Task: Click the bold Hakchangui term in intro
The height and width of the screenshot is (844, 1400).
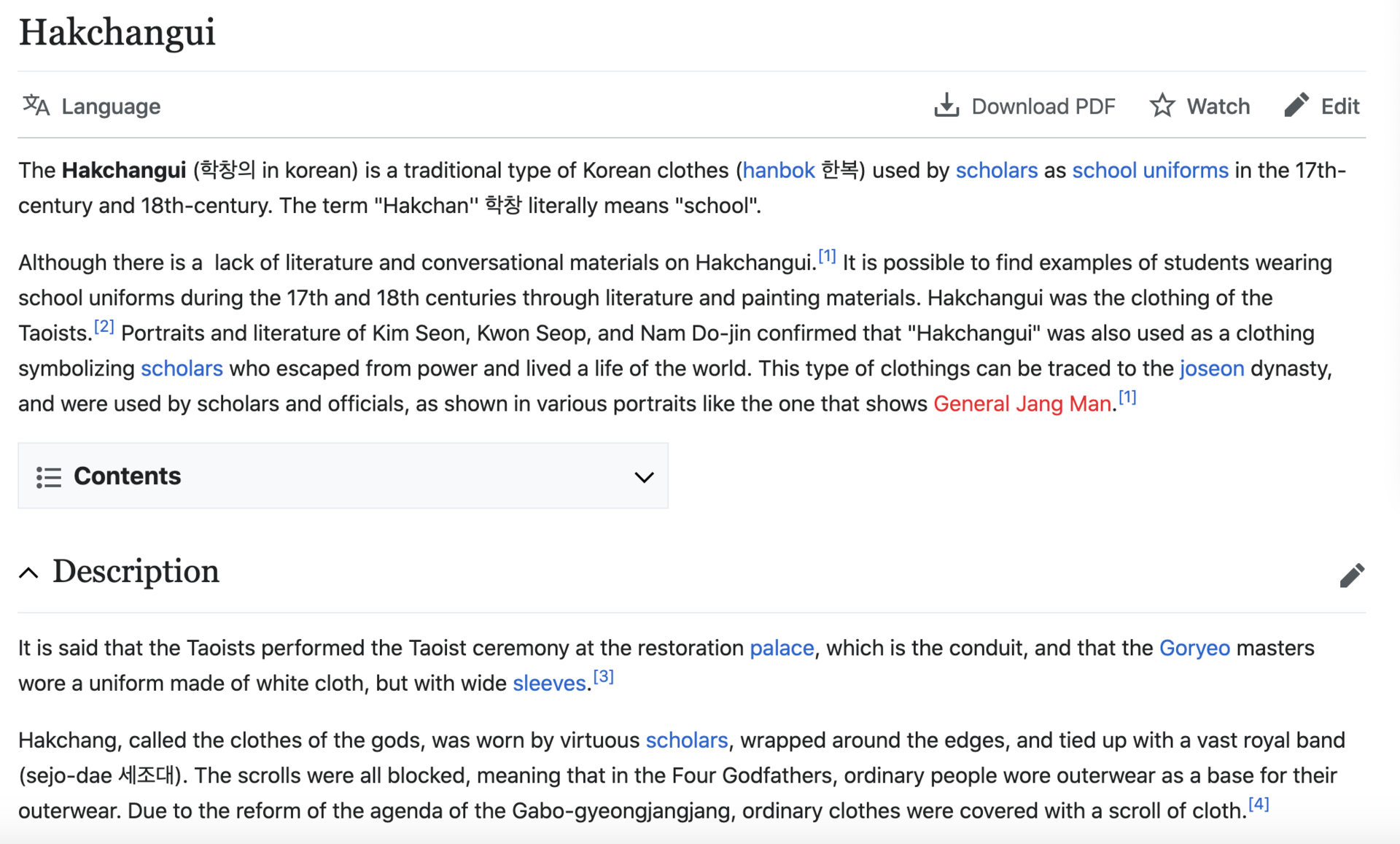Action: pos(124,170)
